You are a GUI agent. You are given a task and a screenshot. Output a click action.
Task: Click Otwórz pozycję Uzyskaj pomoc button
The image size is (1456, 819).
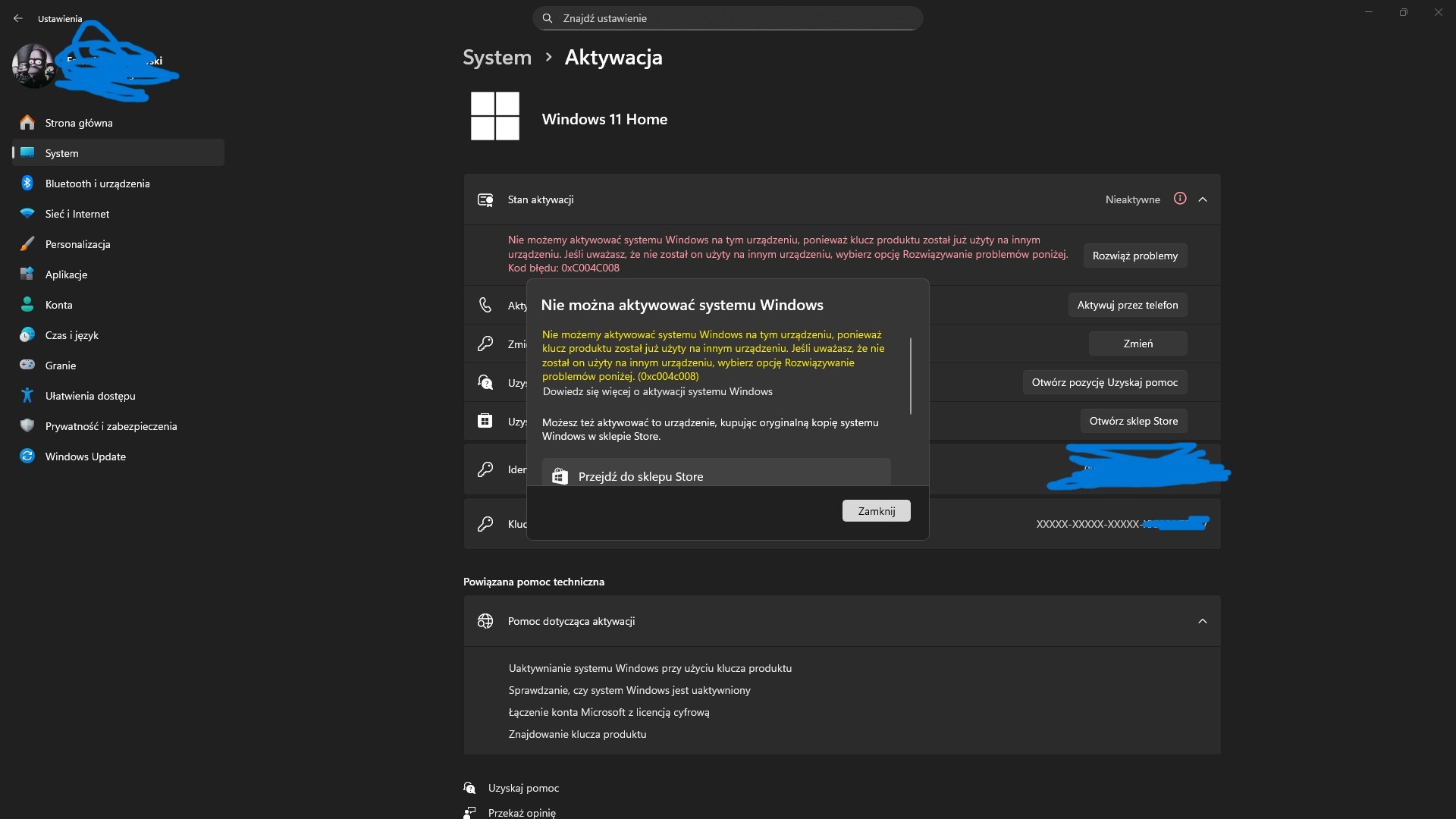pyautogui.click(x=1105, y=382)
